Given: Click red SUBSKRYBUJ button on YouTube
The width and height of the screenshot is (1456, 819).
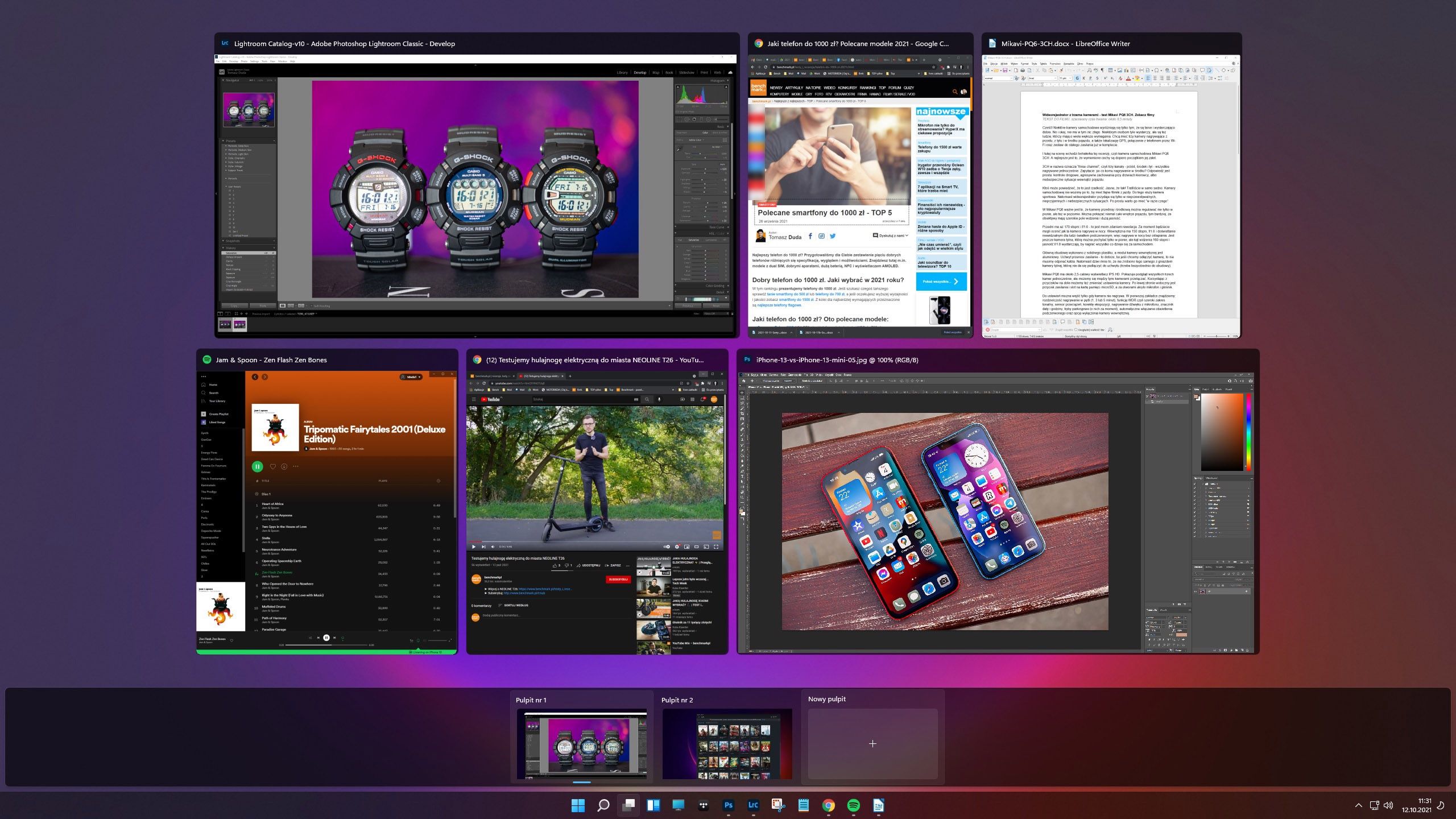Looking at the screenshot, I should pyautogui.click(x=618, y=580).
